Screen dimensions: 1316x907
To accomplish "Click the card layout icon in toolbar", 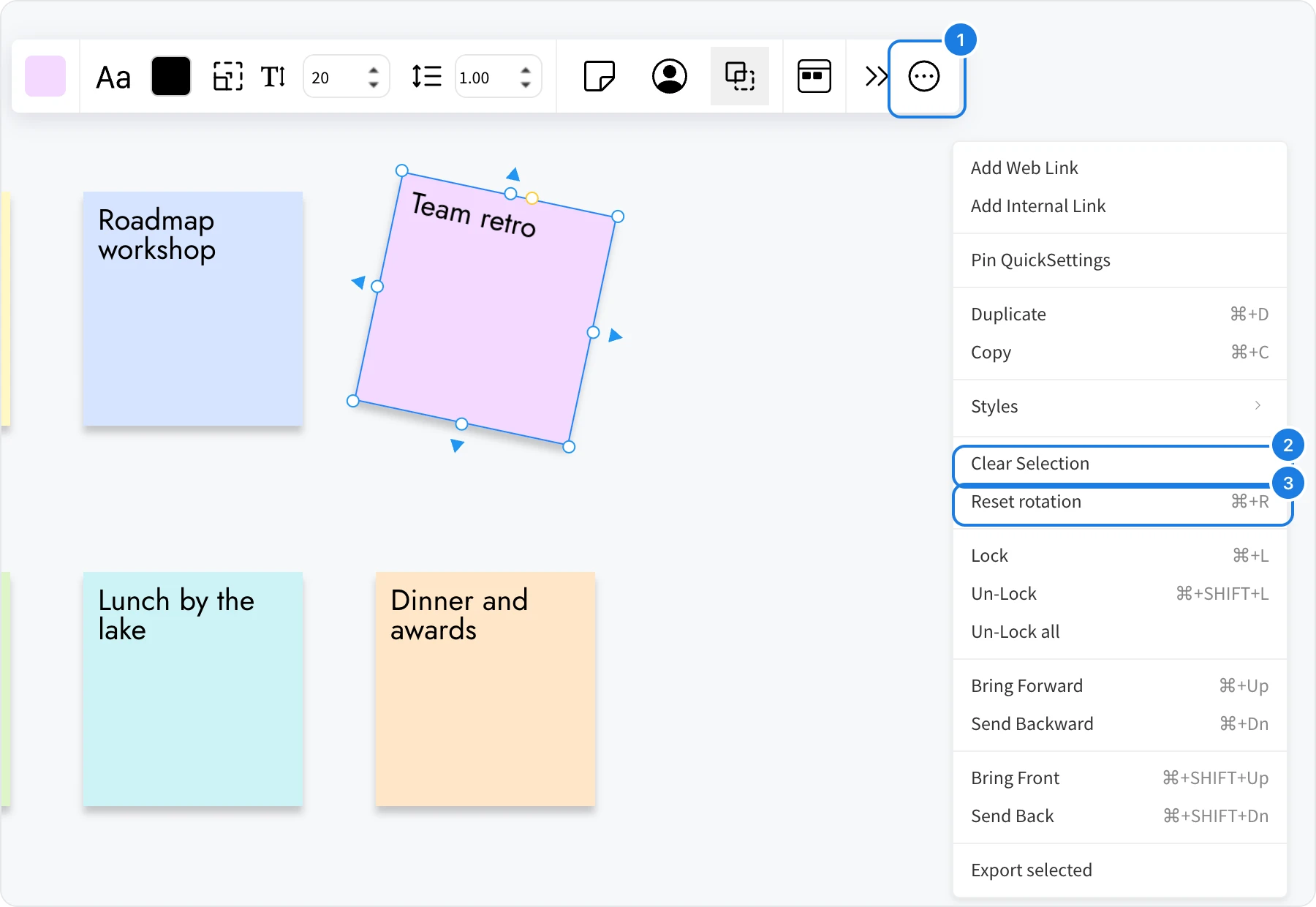I will point(814,76).
